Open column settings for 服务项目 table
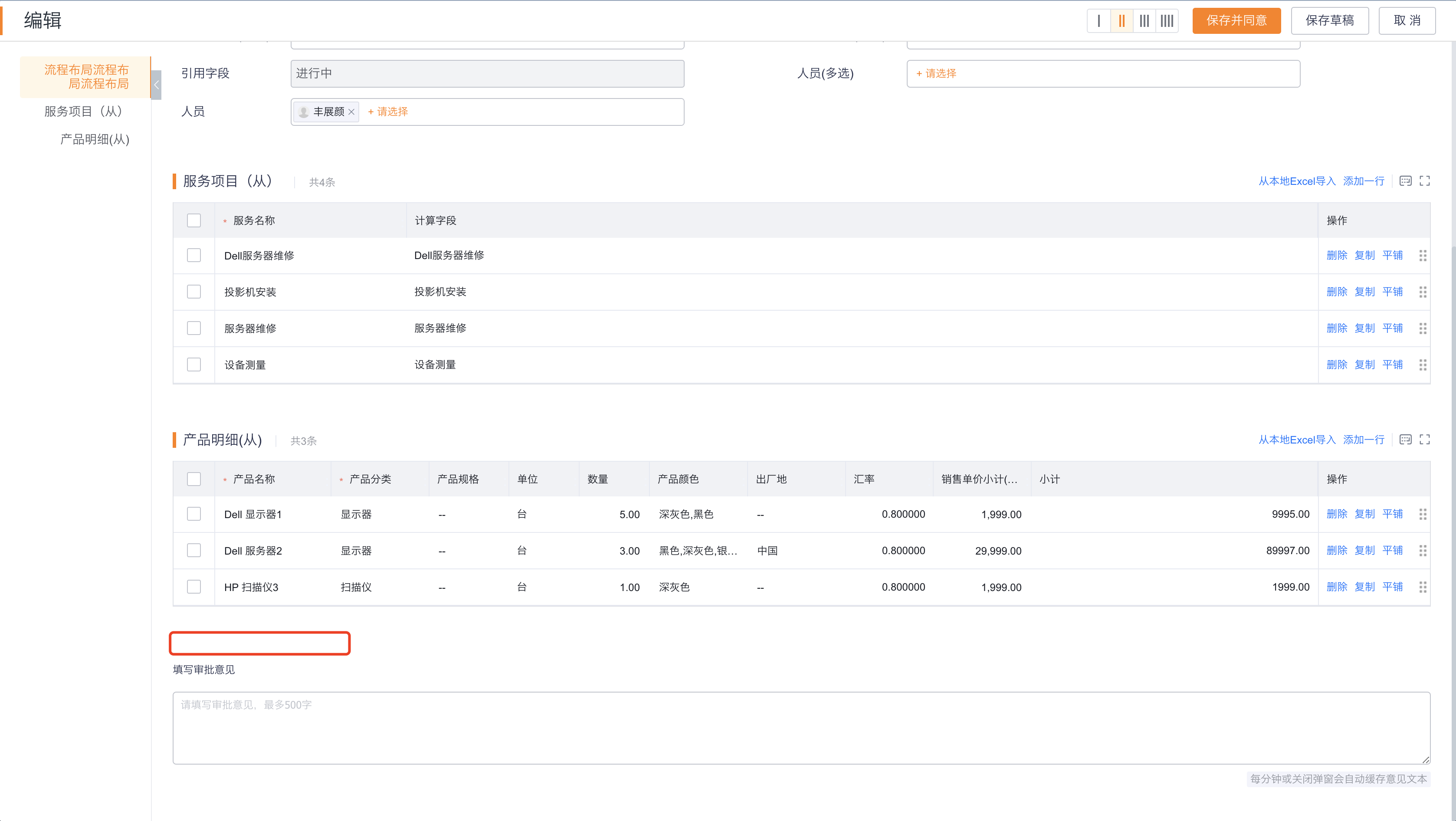Viewport: 1456px width, 821px height. 1405,181
